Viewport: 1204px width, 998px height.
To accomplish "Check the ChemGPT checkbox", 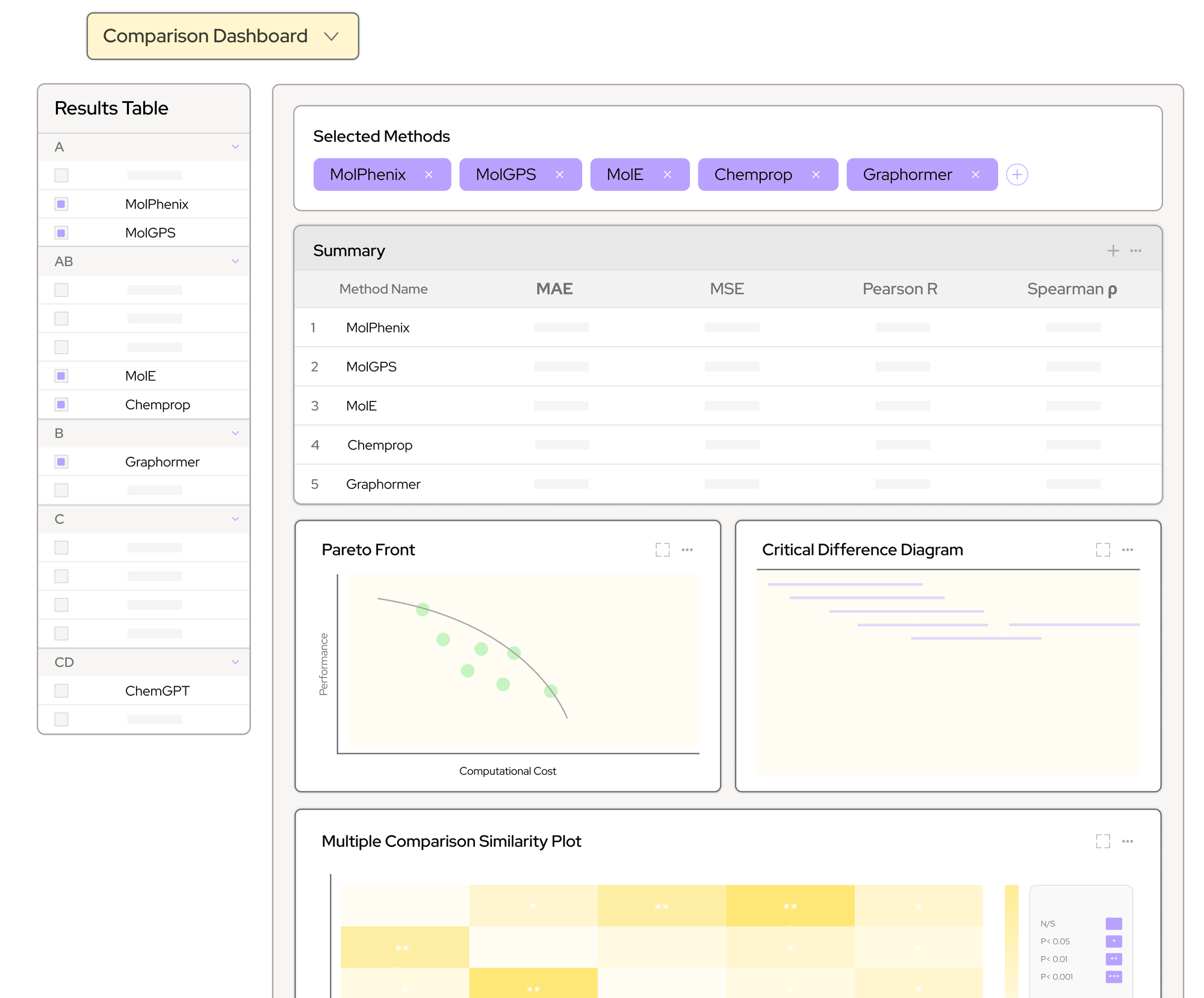I will 61,690.
